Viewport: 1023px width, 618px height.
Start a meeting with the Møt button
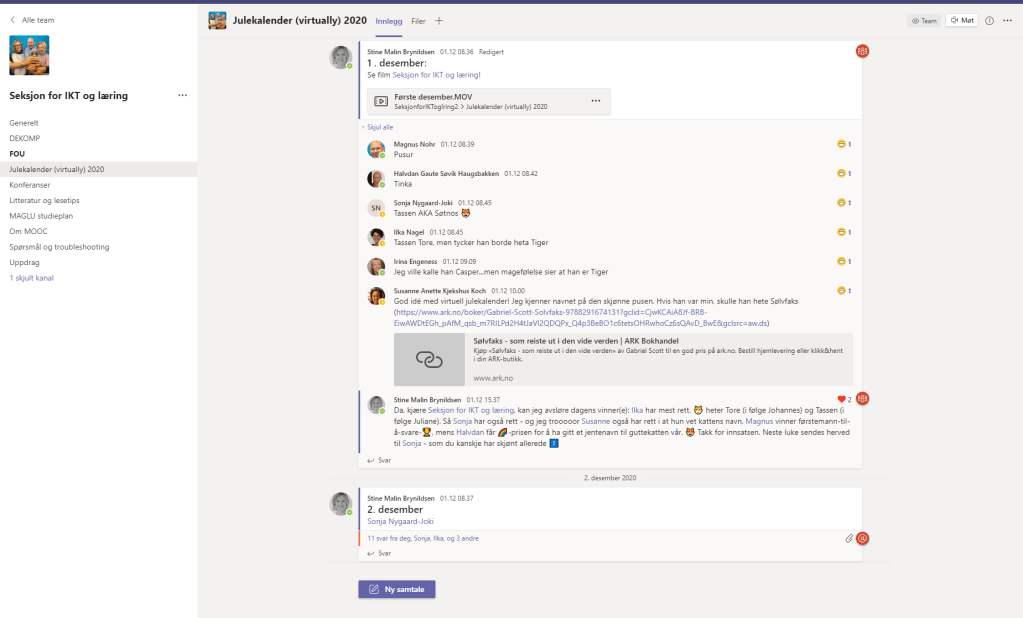click(961, 20)
